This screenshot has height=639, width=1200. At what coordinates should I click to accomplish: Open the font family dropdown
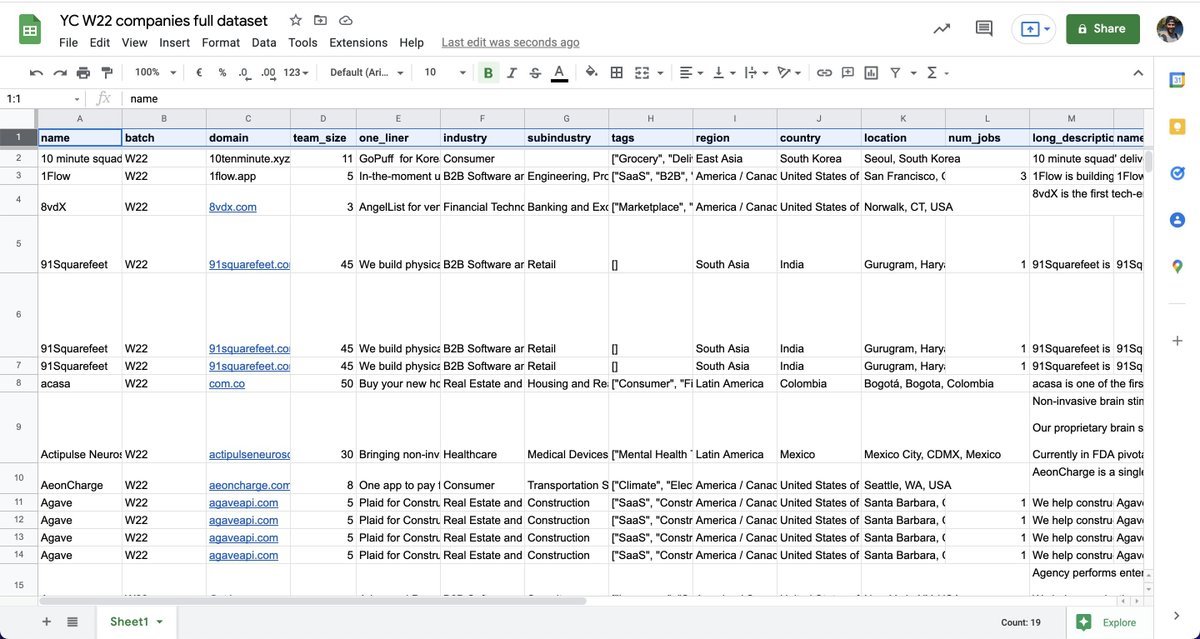click(x=367, y=72)
